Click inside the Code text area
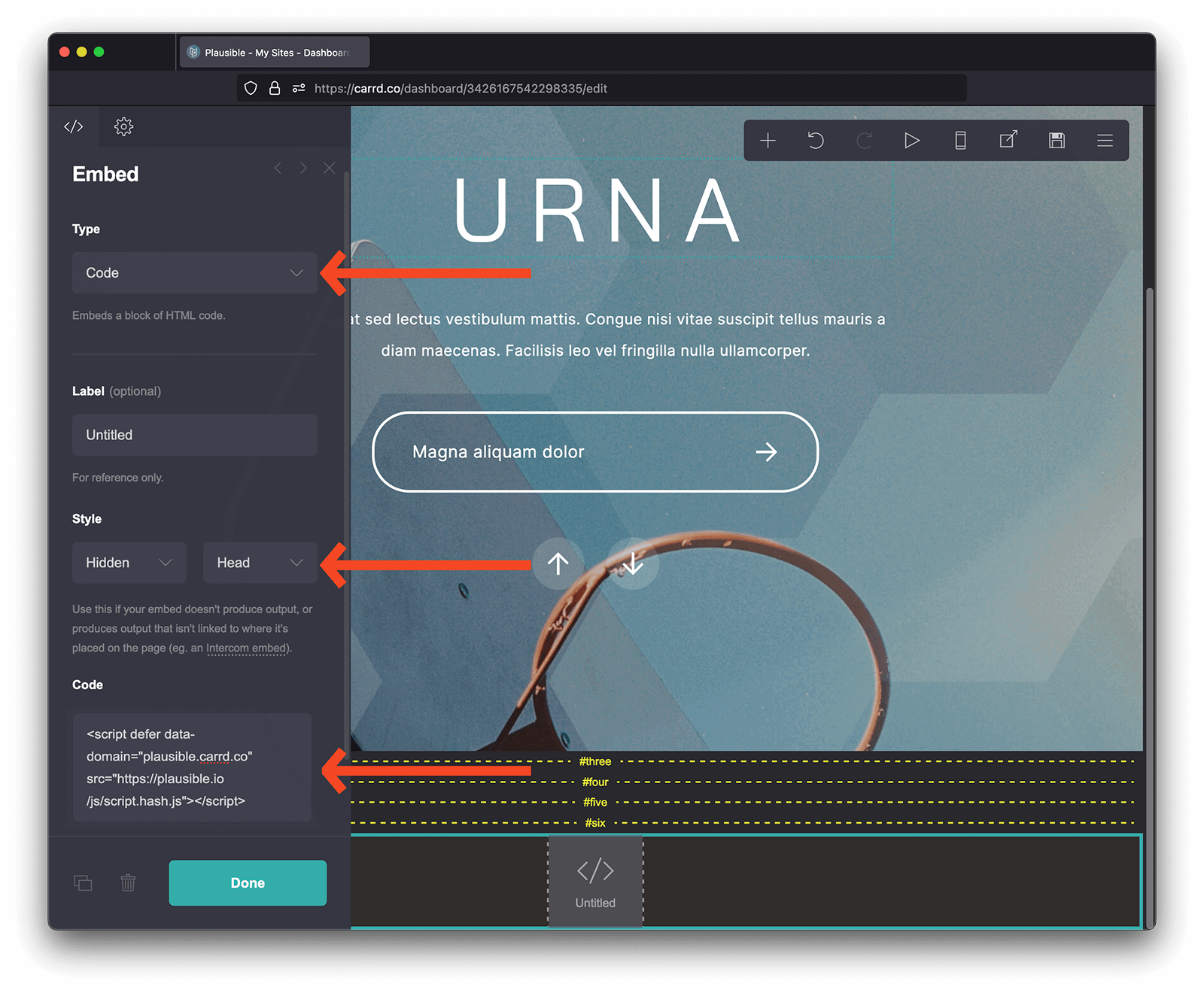 click(x=192, y=767)
